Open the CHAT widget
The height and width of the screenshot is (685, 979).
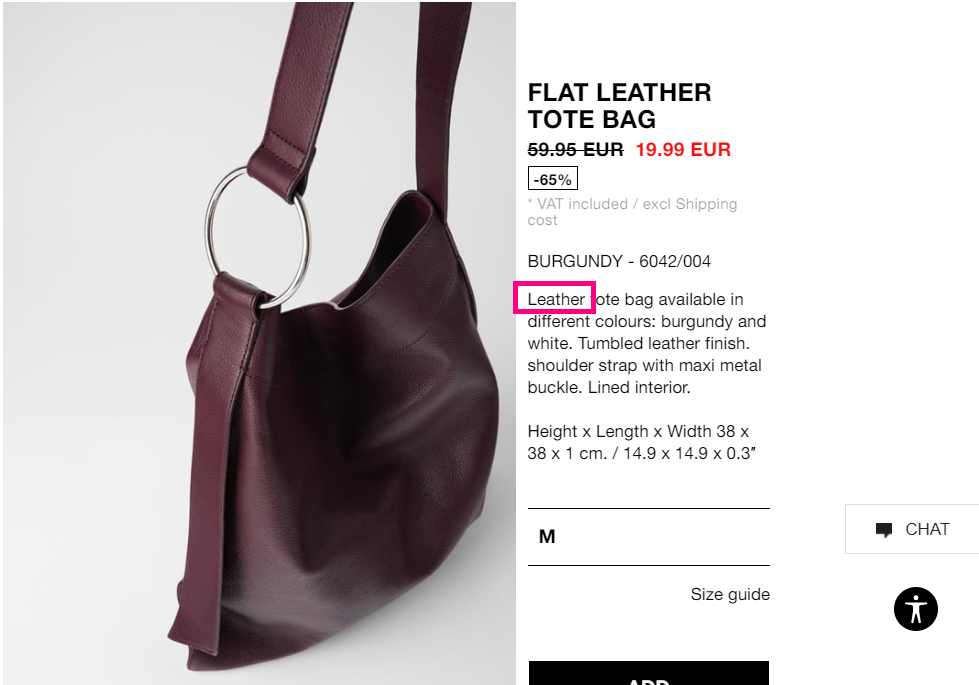[912, 529]
